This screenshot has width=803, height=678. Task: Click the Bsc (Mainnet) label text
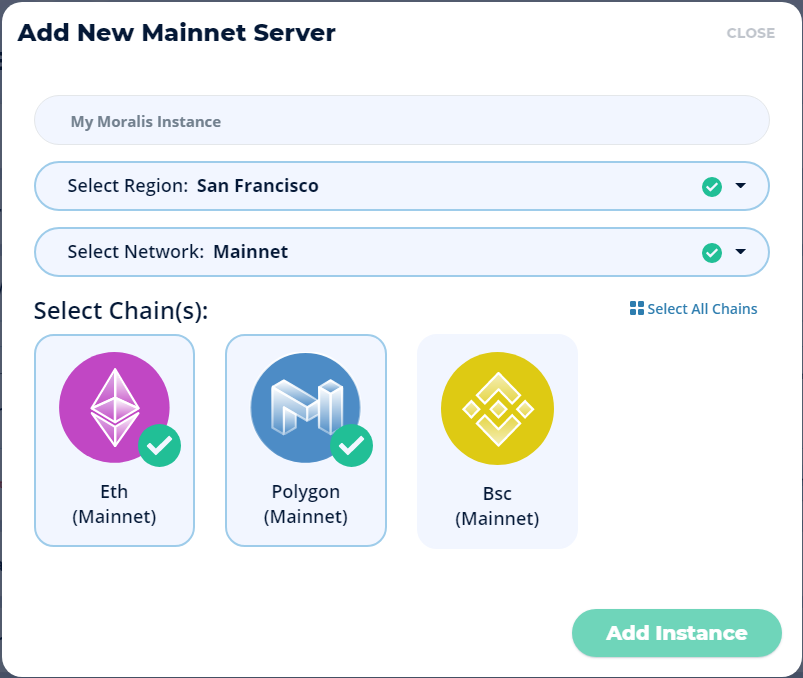click(497, 506)
